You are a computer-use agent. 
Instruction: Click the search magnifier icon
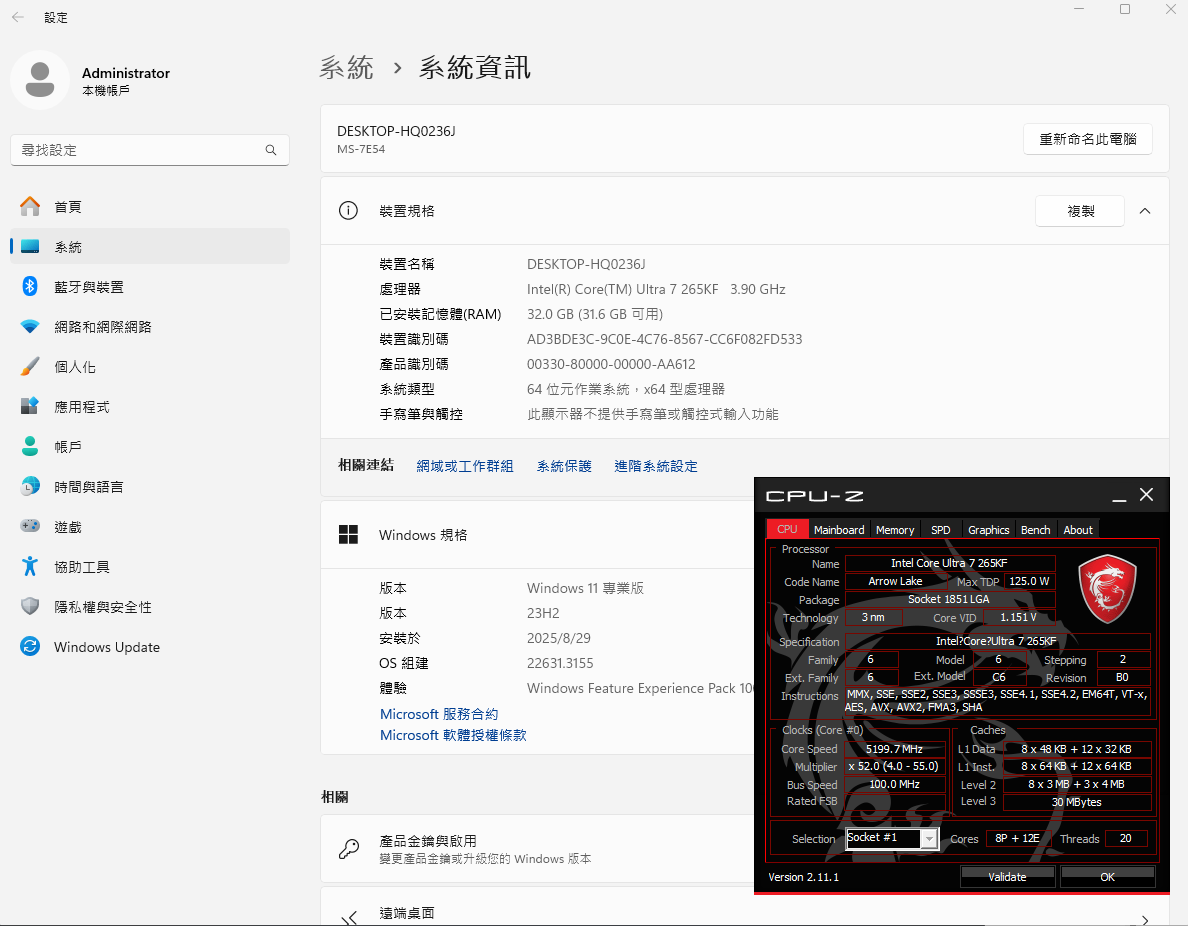270,150
